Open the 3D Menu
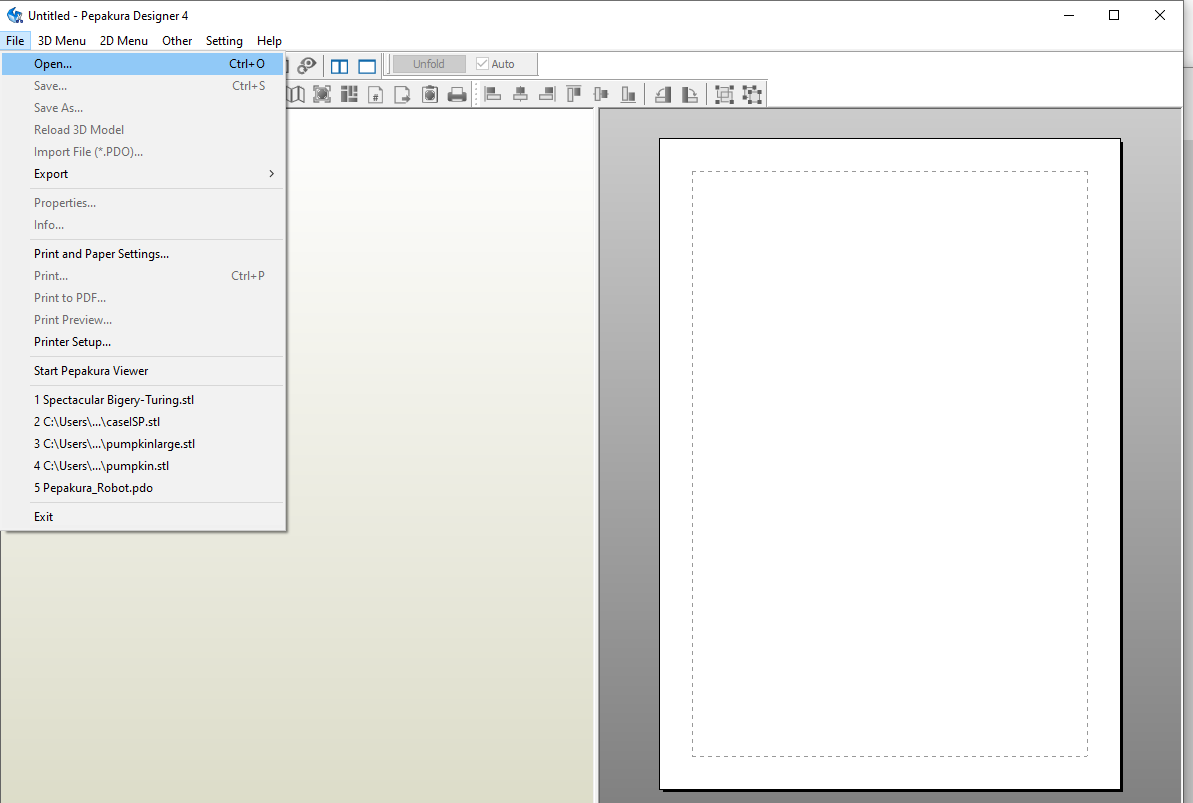Image resolution: width=1193 pixels, height=803 pixels. tap(62, 40)
